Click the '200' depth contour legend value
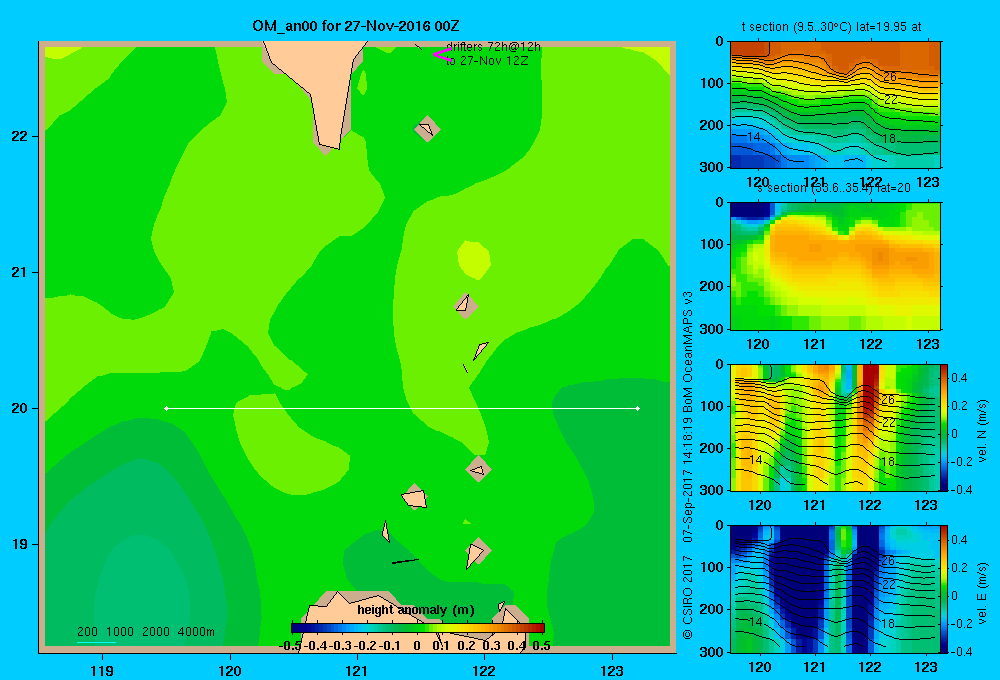Image resolution: width=1000 pixels, height=680 pixels. 87,632
